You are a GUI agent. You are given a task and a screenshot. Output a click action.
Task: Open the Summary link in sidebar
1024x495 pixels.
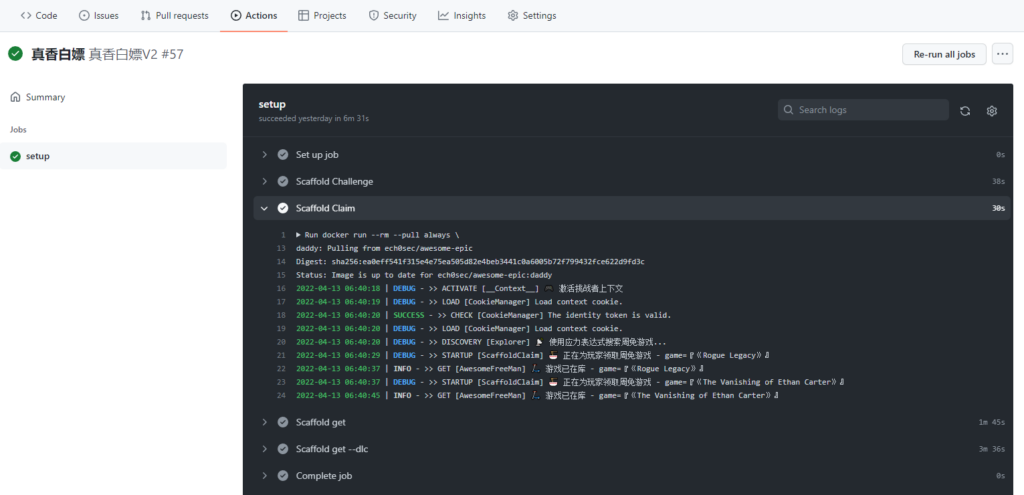point(45,97)
